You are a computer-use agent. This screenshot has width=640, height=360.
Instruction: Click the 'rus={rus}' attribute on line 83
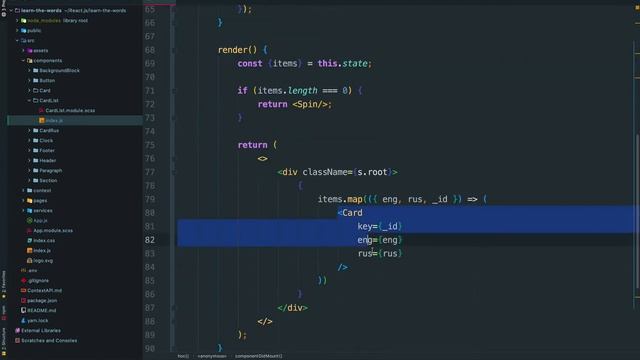coord(380,253)
